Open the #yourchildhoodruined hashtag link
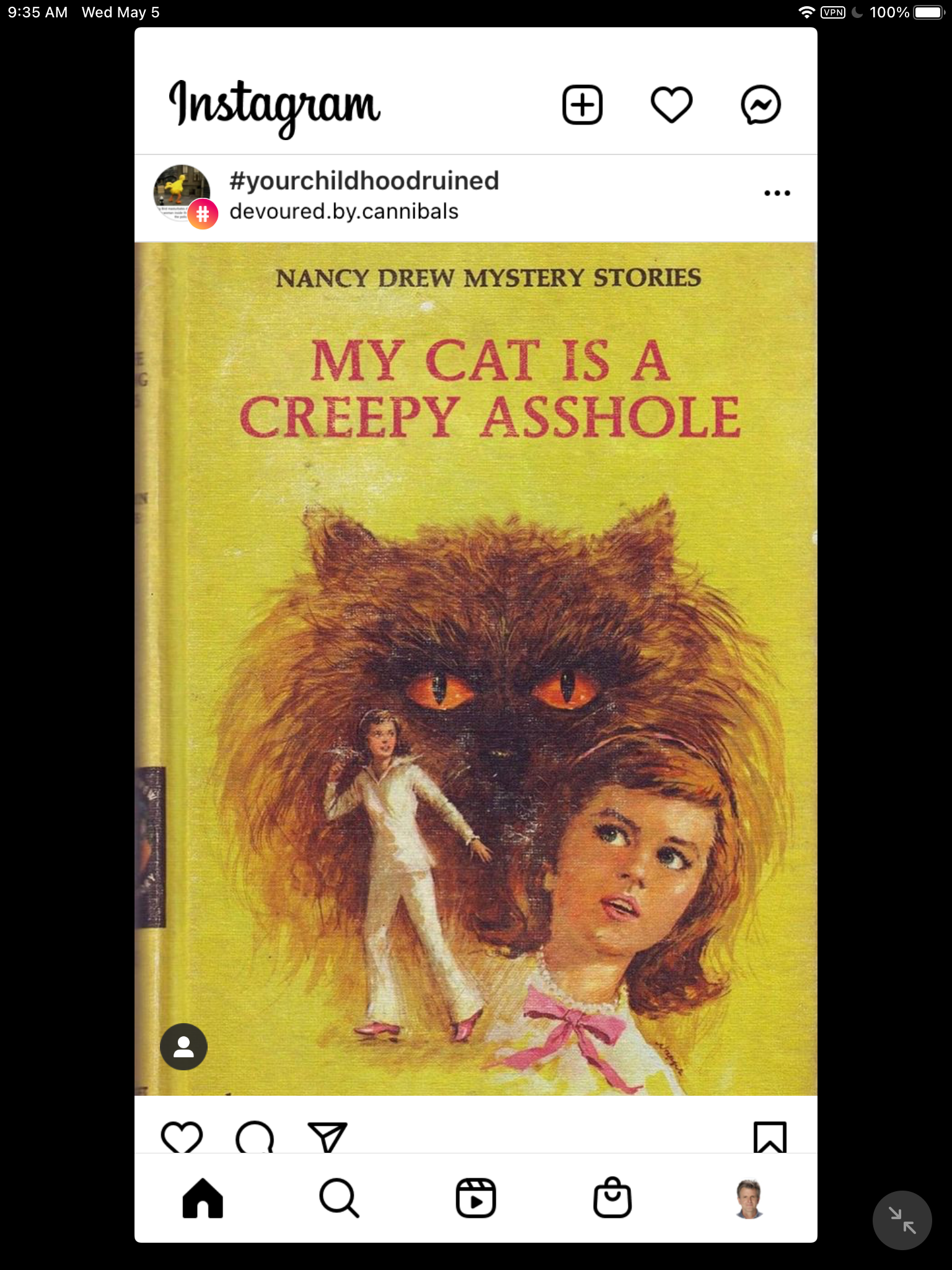Viewport: 952px width, 1270px height. pyautogui.click(x=364, y=181)
